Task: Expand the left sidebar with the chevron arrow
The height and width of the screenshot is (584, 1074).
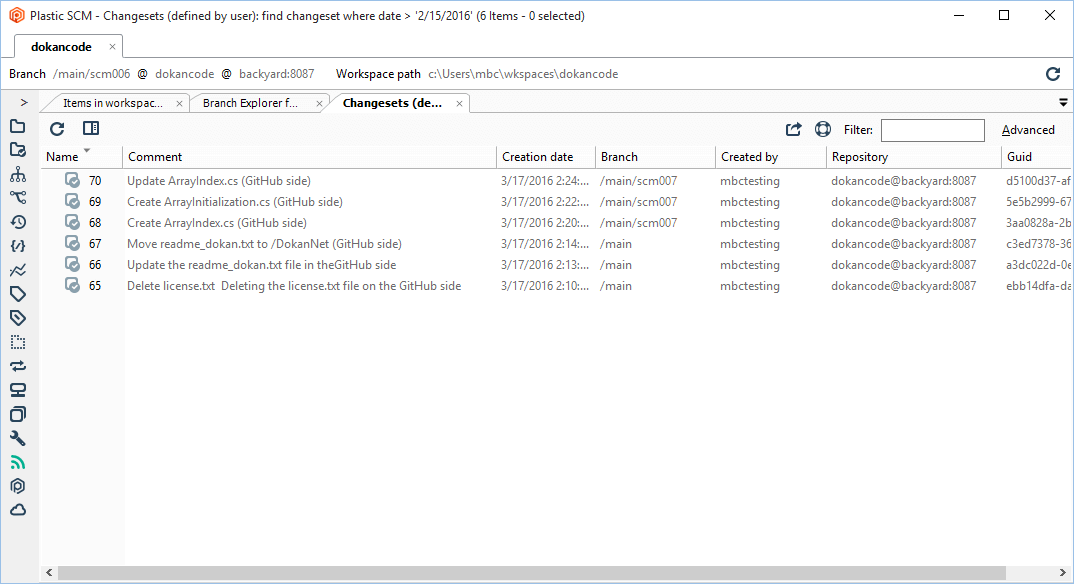Action: pyautogui.click(x=22, y=100)
